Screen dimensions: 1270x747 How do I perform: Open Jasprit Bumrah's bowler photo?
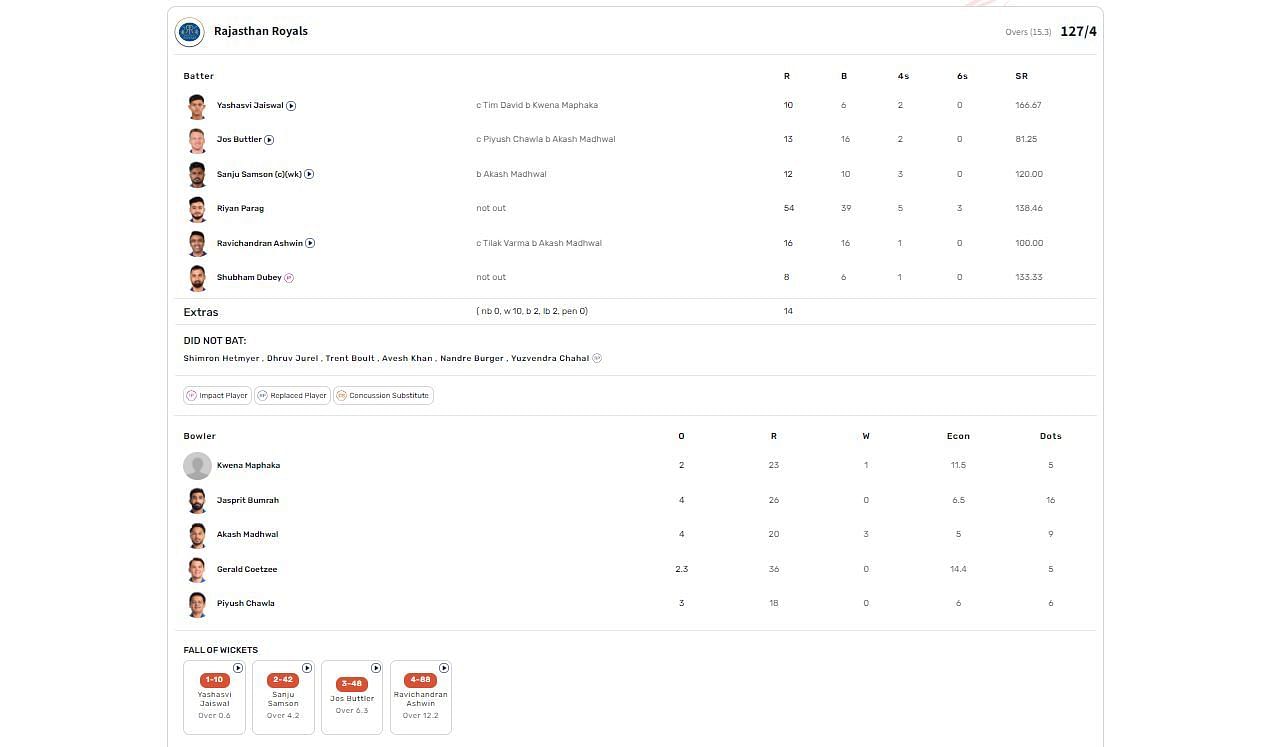pyautogui.click(x=197, y=500)
